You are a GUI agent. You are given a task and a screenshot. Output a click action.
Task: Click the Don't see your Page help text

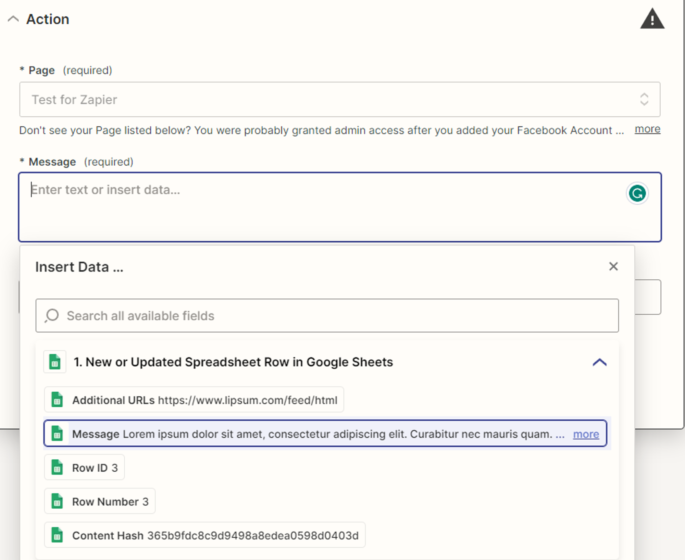pos(321,130)
